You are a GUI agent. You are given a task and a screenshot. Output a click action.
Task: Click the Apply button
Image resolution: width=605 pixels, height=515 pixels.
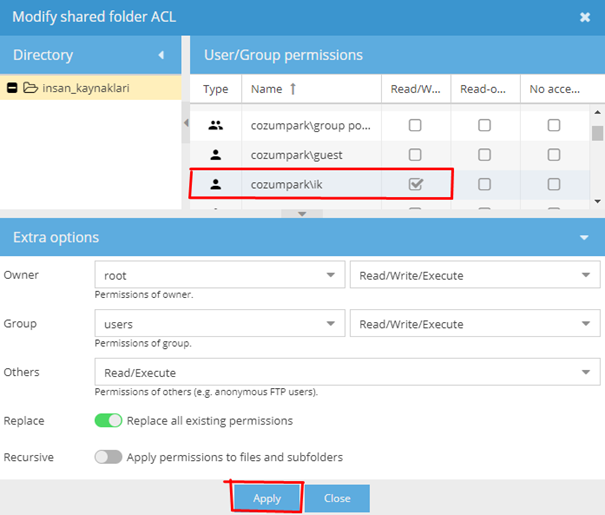tap(267, 498)
